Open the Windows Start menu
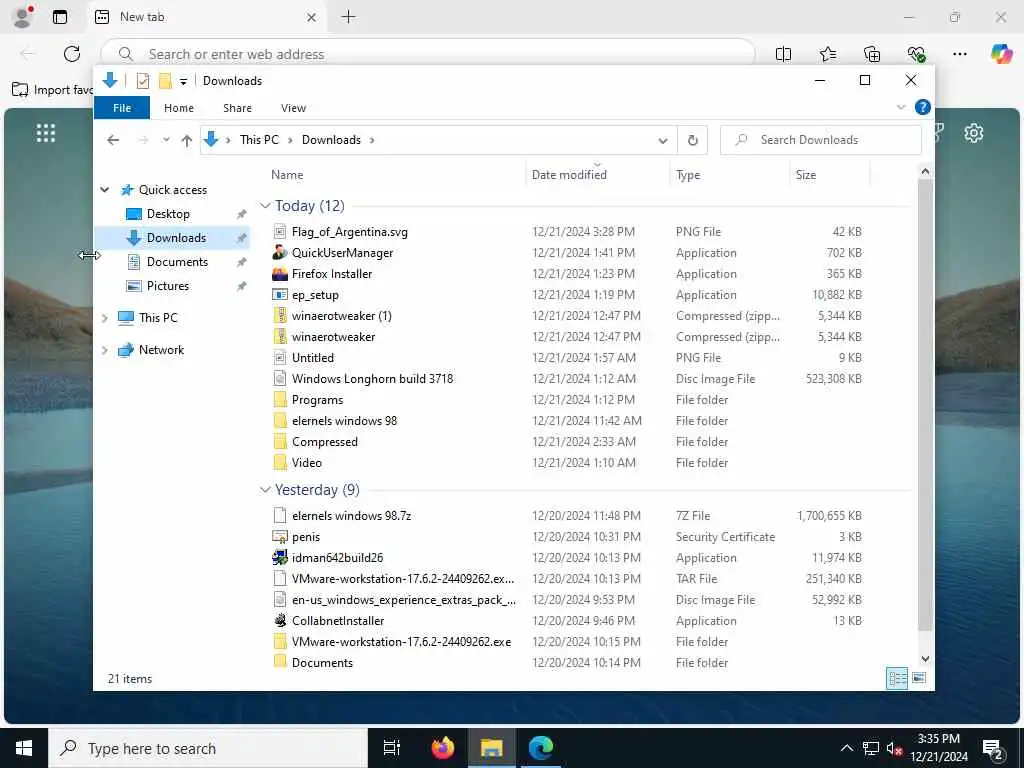Screen dimensions: 1024x768 (x=24, y=748)
